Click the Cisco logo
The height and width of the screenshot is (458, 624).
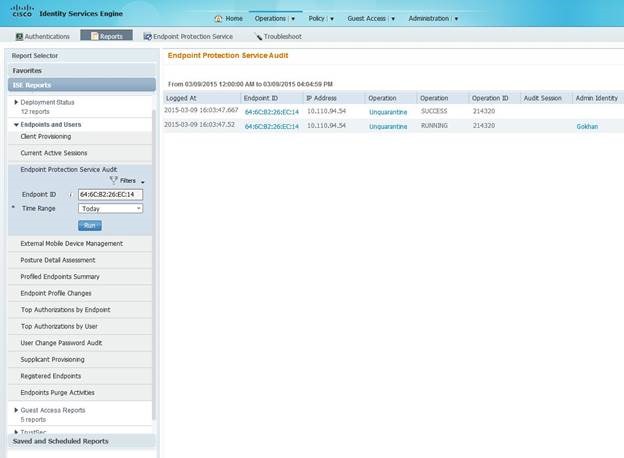tap(21, 11)
